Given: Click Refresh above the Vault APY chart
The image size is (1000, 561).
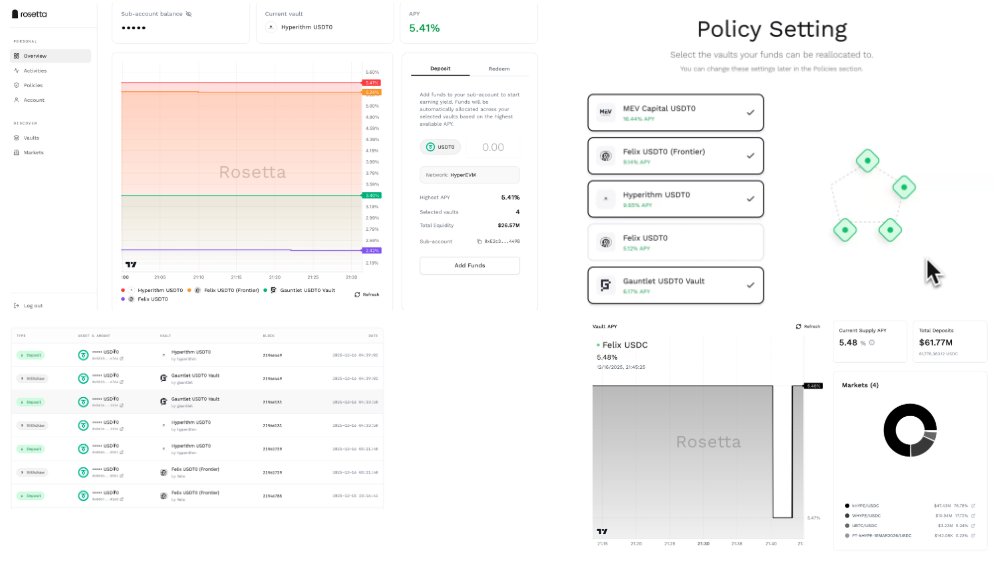Looking at the screenshot, I should tap(807, 326).
